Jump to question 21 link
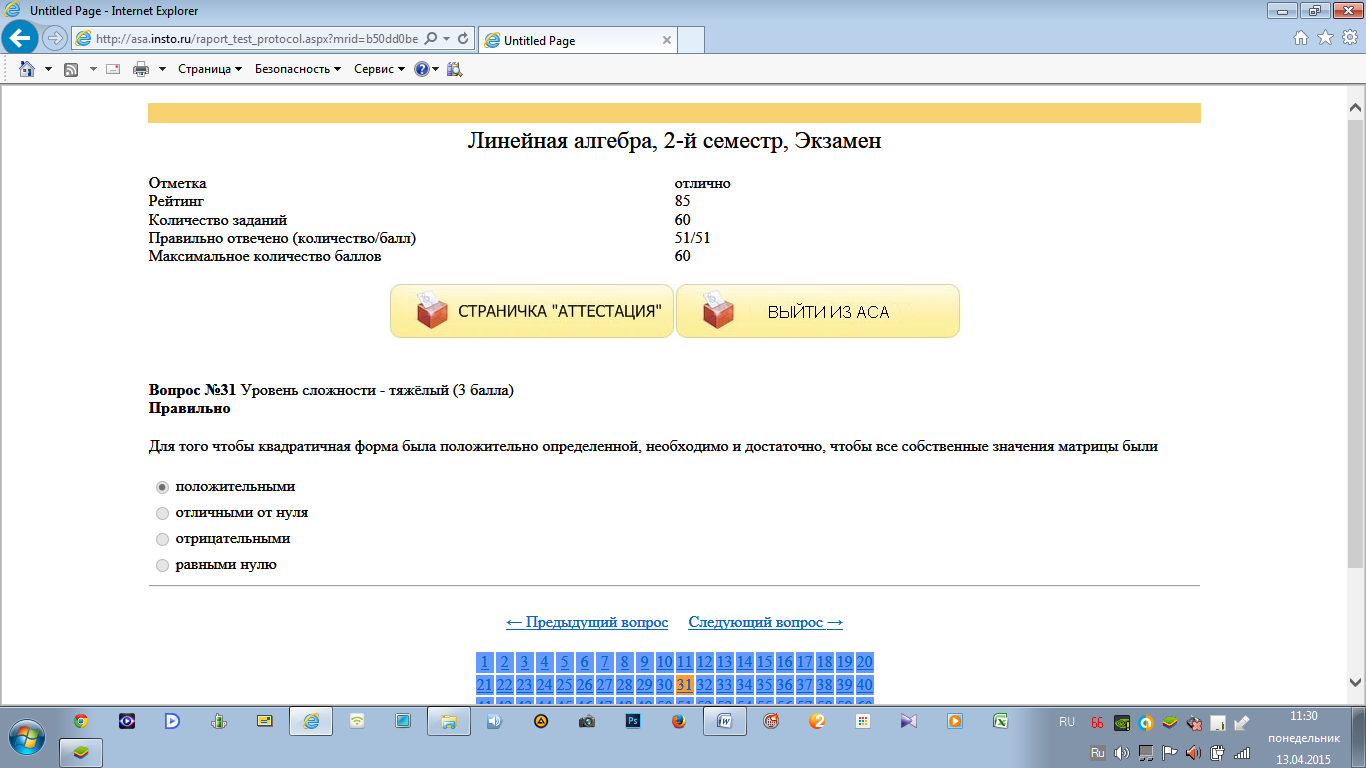 point(485,685)
